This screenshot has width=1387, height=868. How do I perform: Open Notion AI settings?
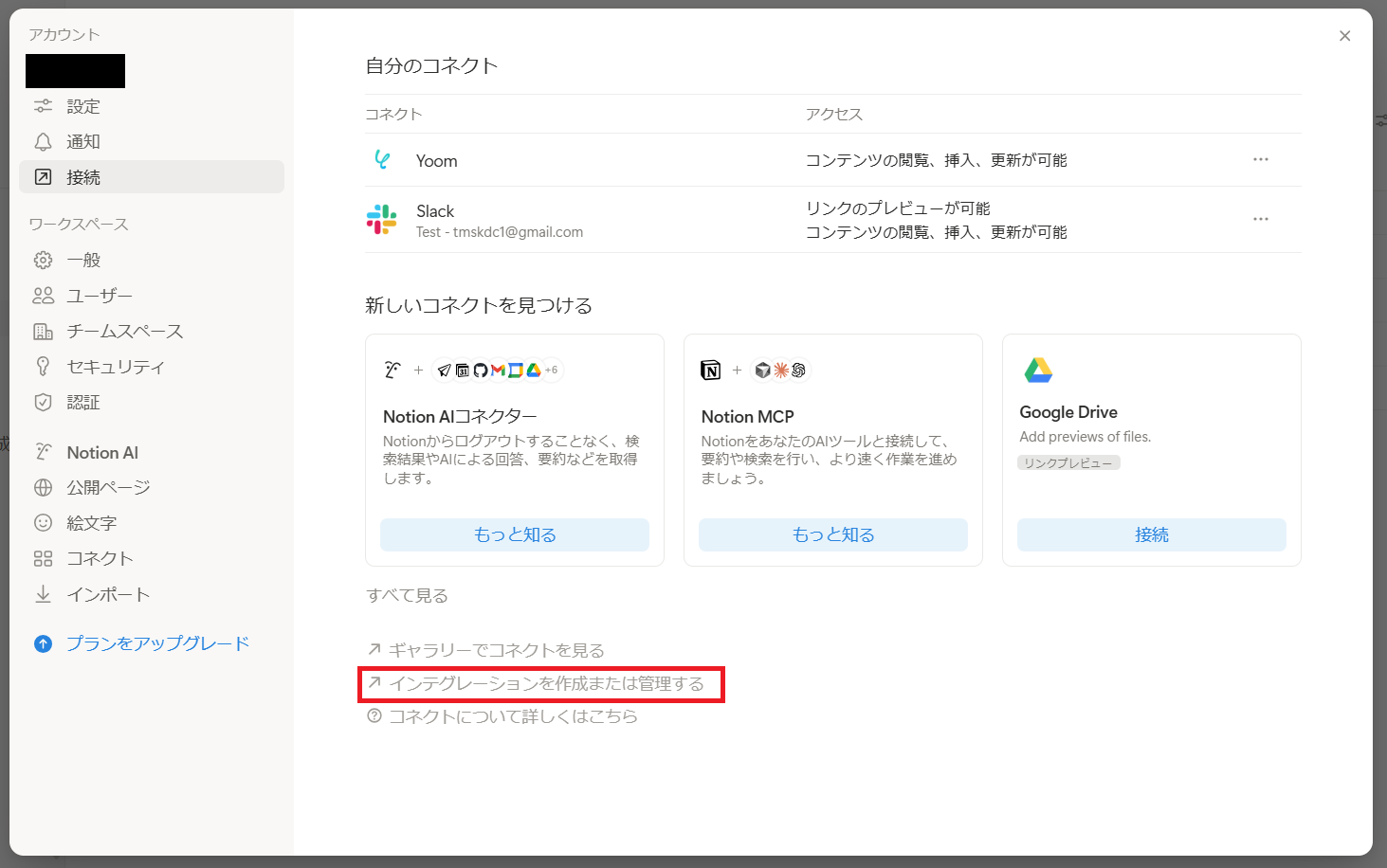pyautogui.click(x=152, y=452)
